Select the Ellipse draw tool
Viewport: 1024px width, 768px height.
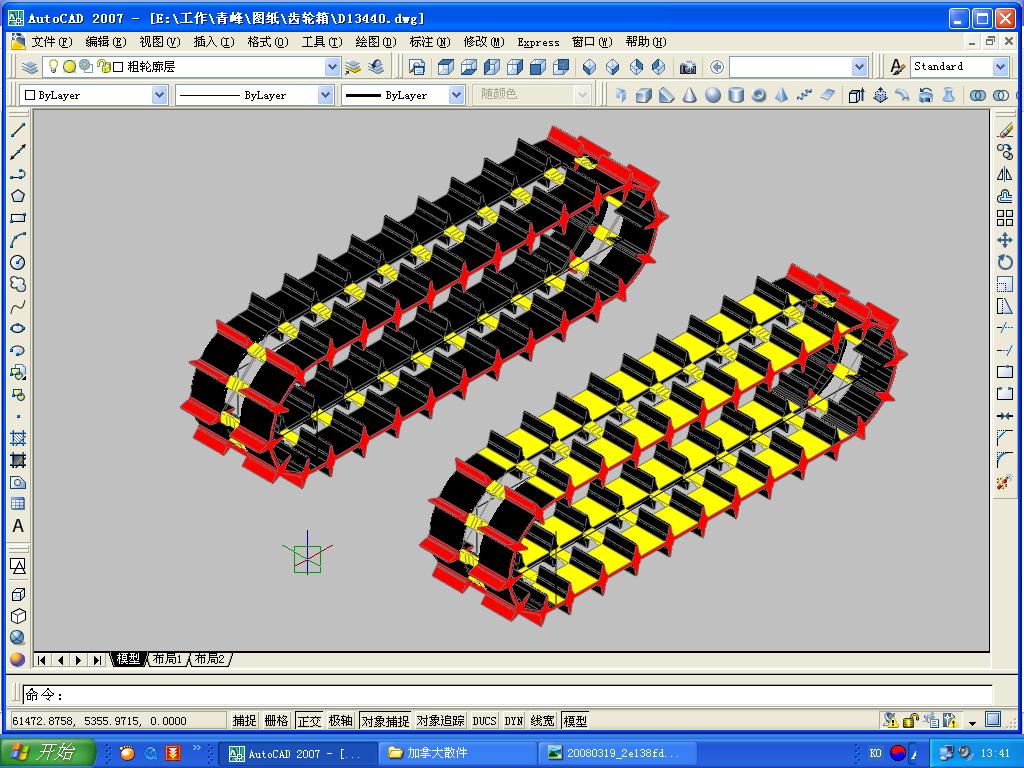point(18,328)
